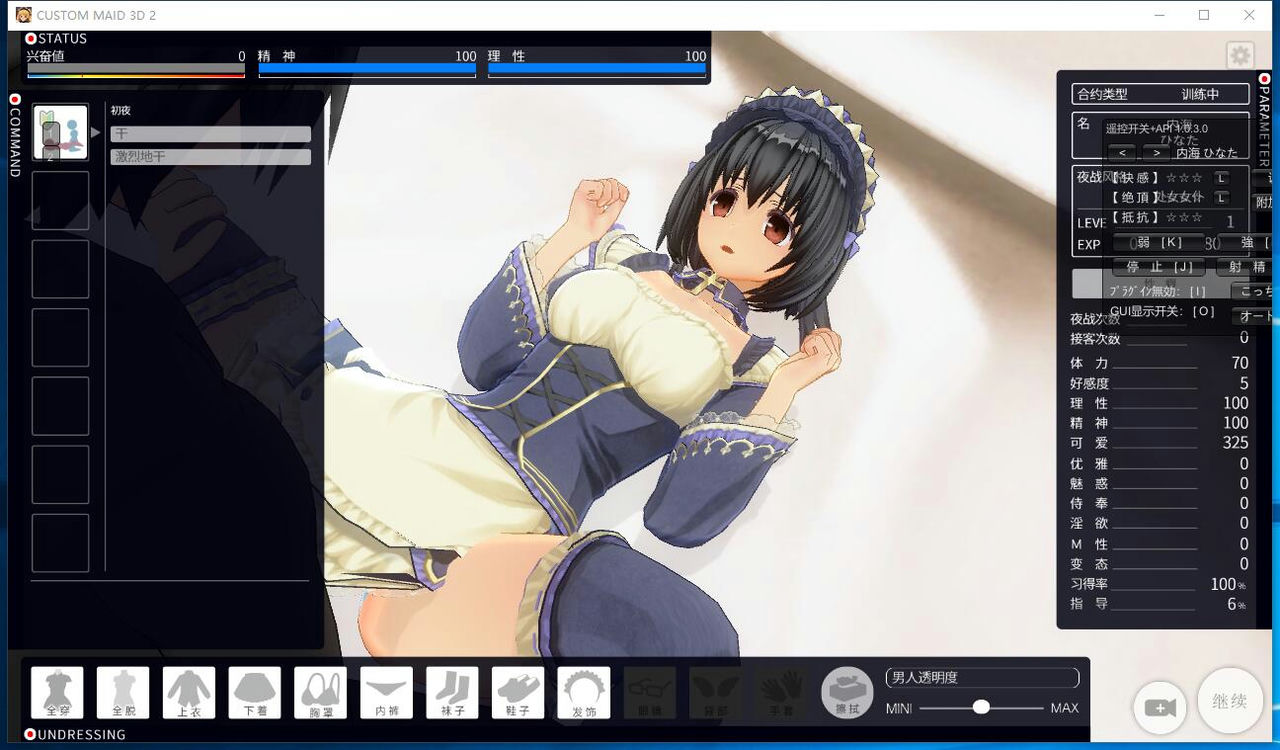Open the camera recording icon
The width and height of the screenshot is (1280, 750).
(1160, 708)
